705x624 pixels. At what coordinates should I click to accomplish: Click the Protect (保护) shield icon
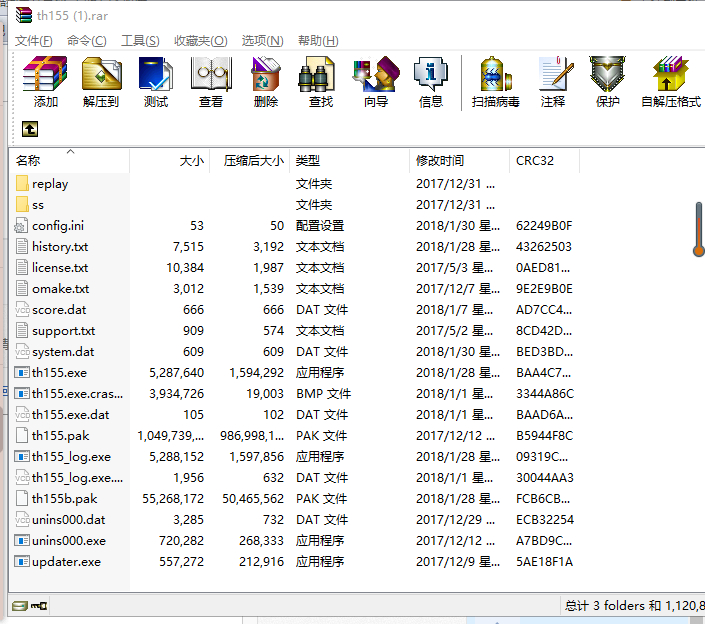[x=607, y=82]
